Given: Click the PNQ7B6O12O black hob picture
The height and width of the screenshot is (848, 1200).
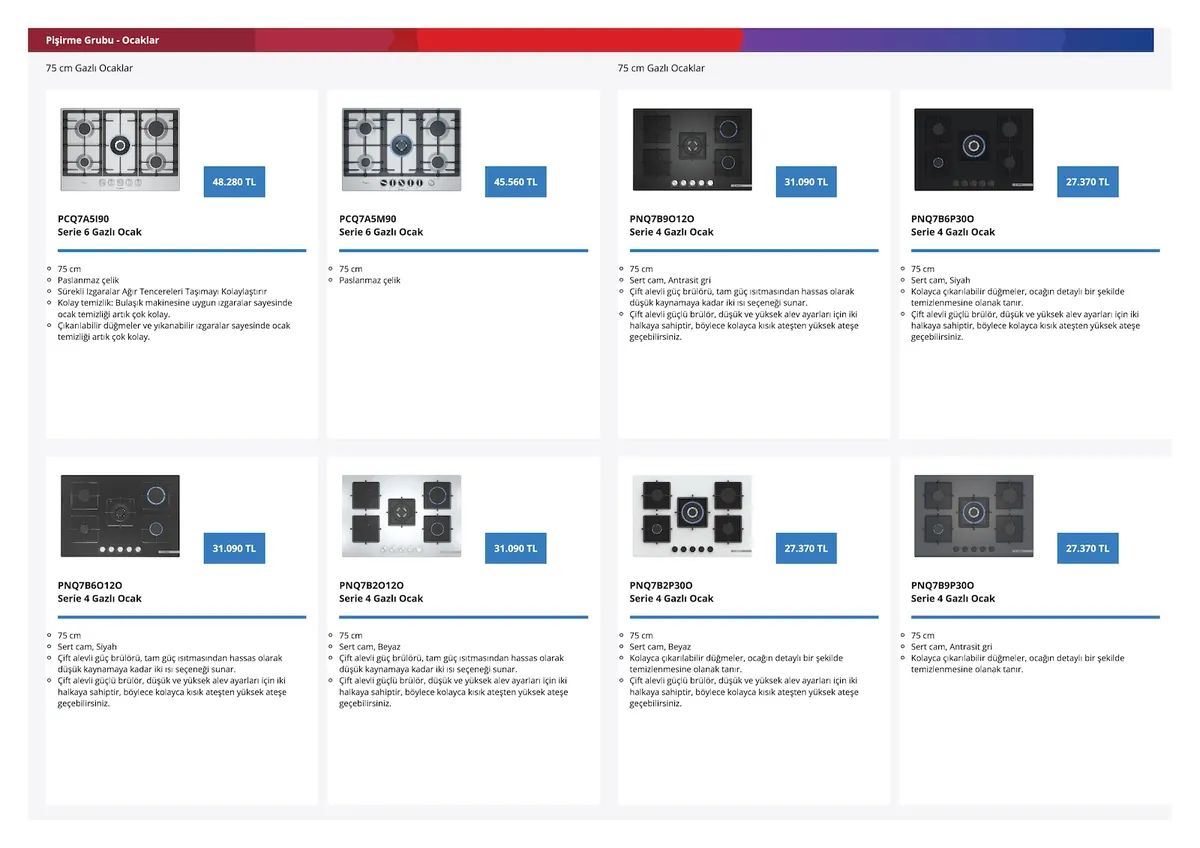Looking at the screenshot, I should [120, 516].
